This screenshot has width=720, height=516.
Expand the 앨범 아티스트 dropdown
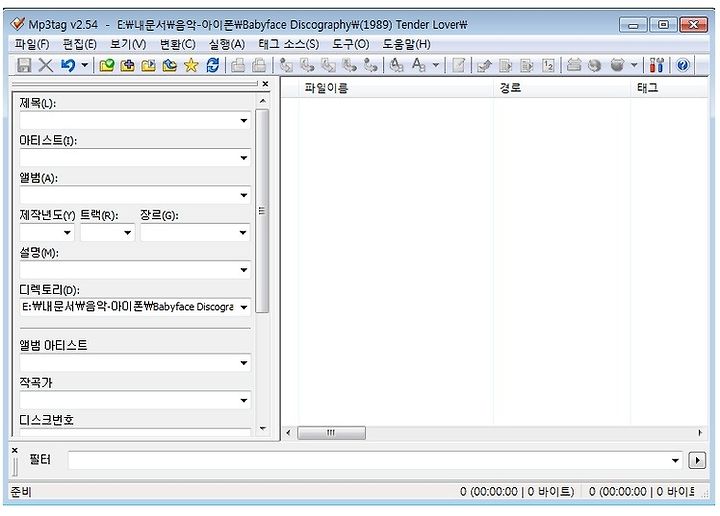point(244,363)
